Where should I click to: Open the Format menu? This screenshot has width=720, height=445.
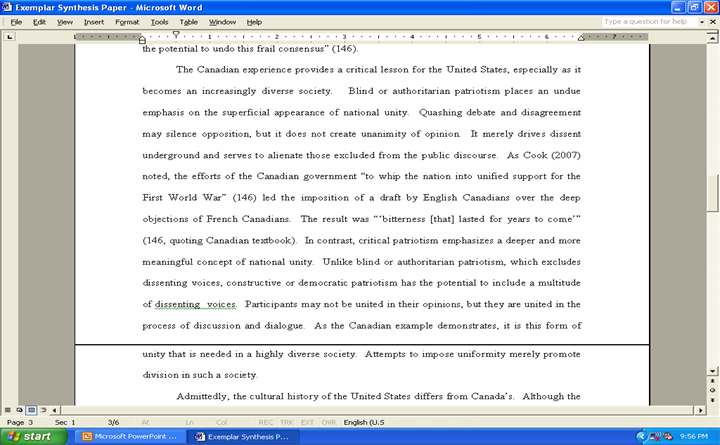pyautogui.click(x=127, y=22)
